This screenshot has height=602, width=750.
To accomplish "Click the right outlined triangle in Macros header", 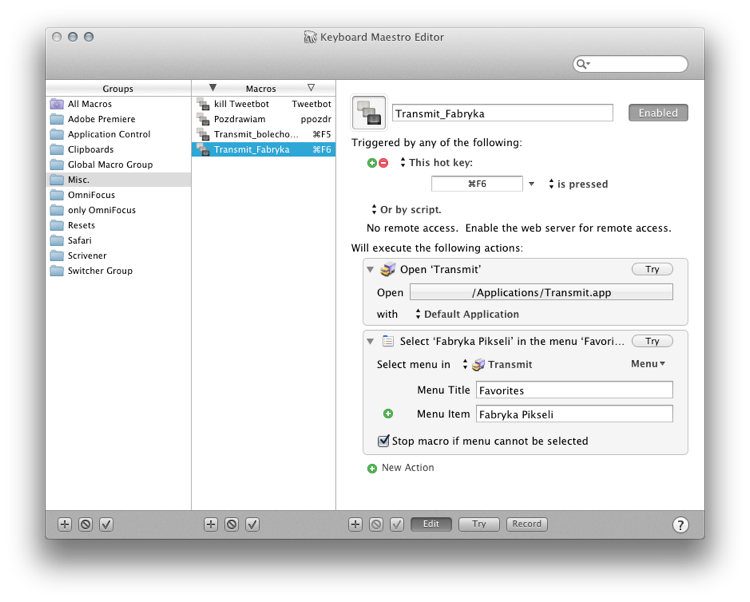I will (311, 88).
